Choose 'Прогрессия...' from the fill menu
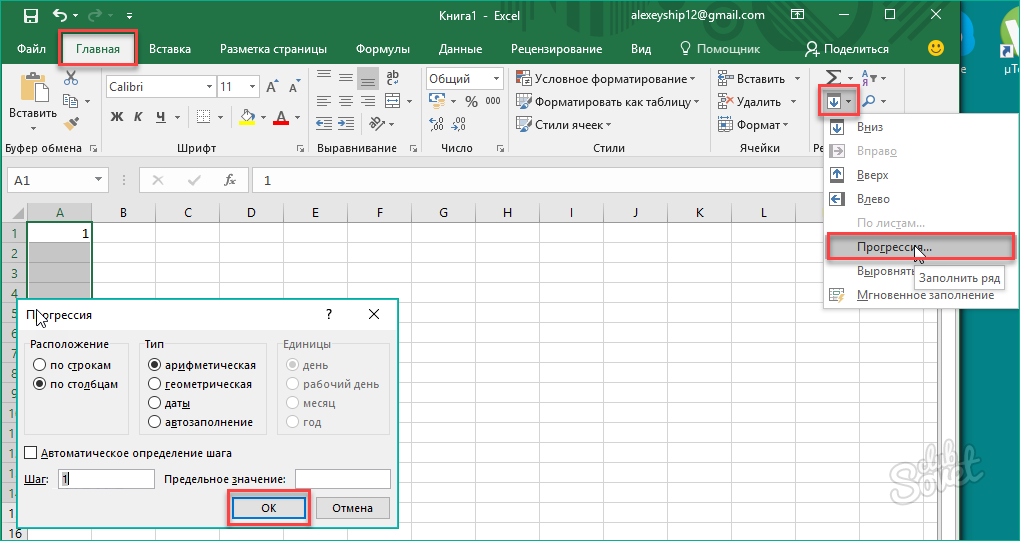Viewport: 1020px width, 541px height. pyautogui.click(x=894, y=246)
